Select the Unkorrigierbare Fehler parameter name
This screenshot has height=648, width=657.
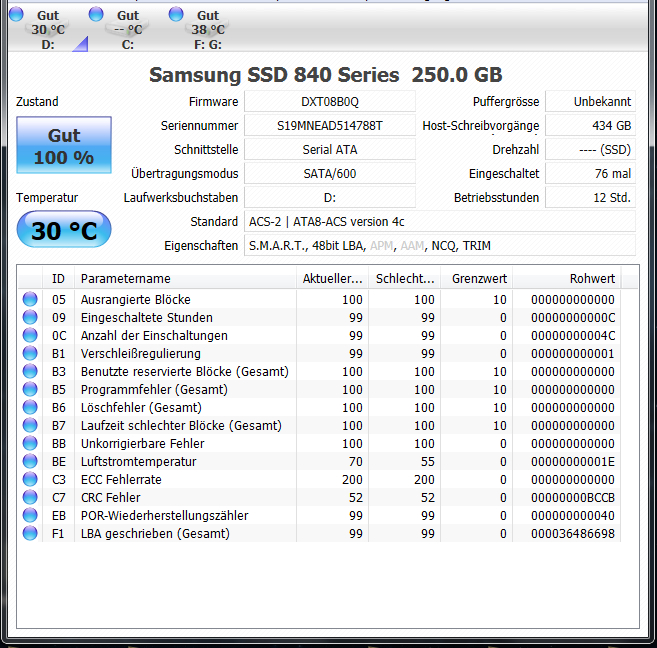(x=142, y=444)
